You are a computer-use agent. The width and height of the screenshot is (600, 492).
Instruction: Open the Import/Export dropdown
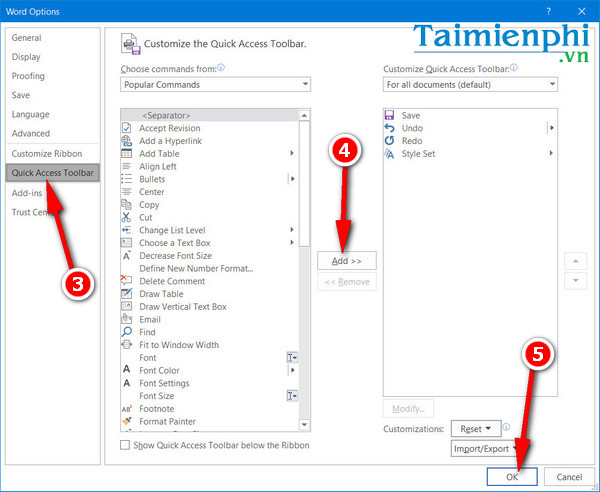485,448
